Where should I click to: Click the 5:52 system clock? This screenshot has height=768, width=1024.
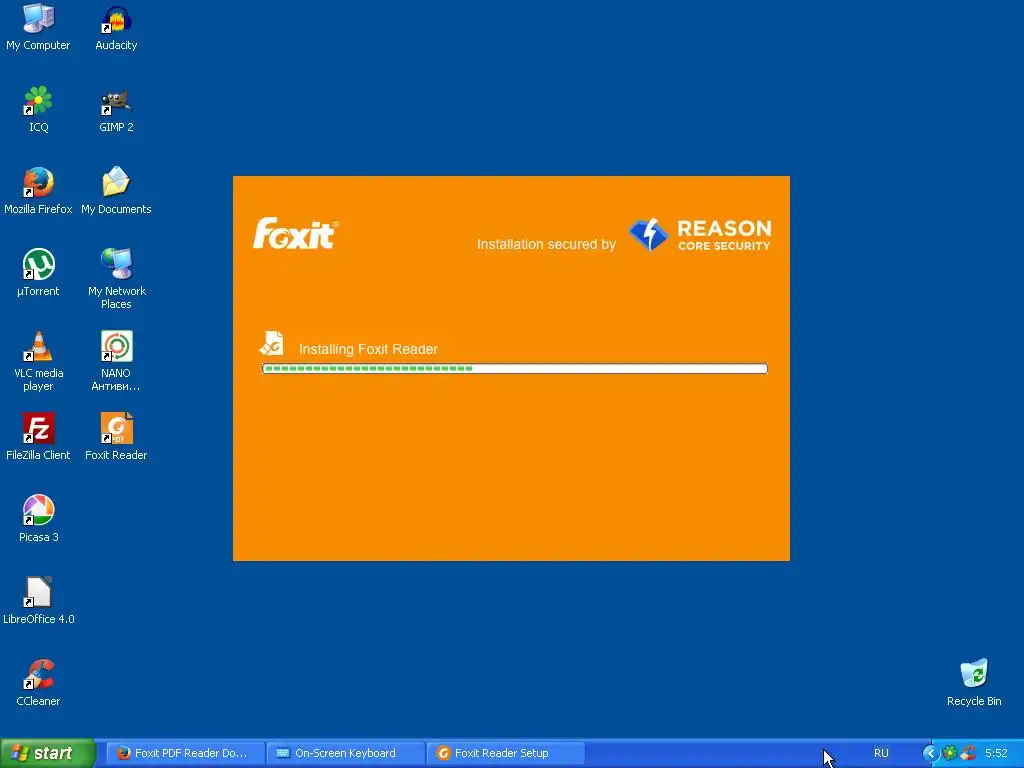996,753
